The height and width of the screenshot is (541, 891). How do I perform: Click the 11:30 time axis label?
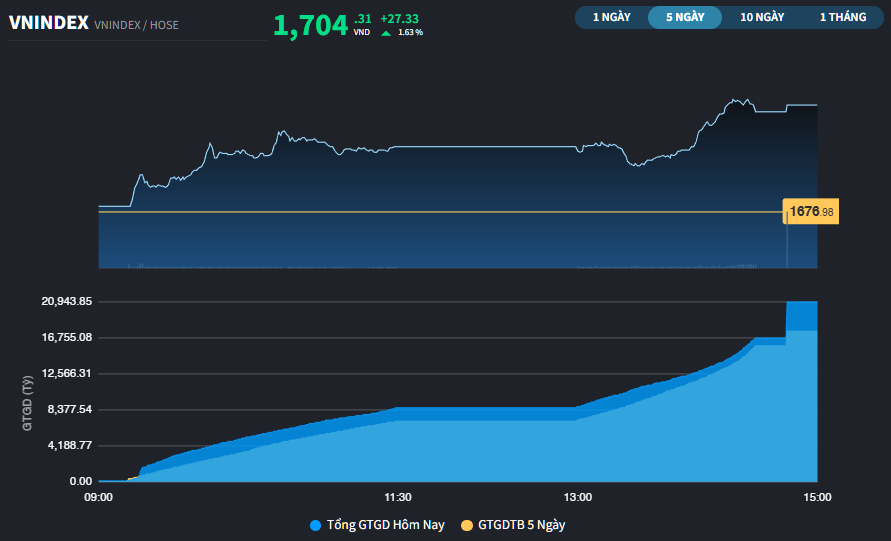[398, 497]
